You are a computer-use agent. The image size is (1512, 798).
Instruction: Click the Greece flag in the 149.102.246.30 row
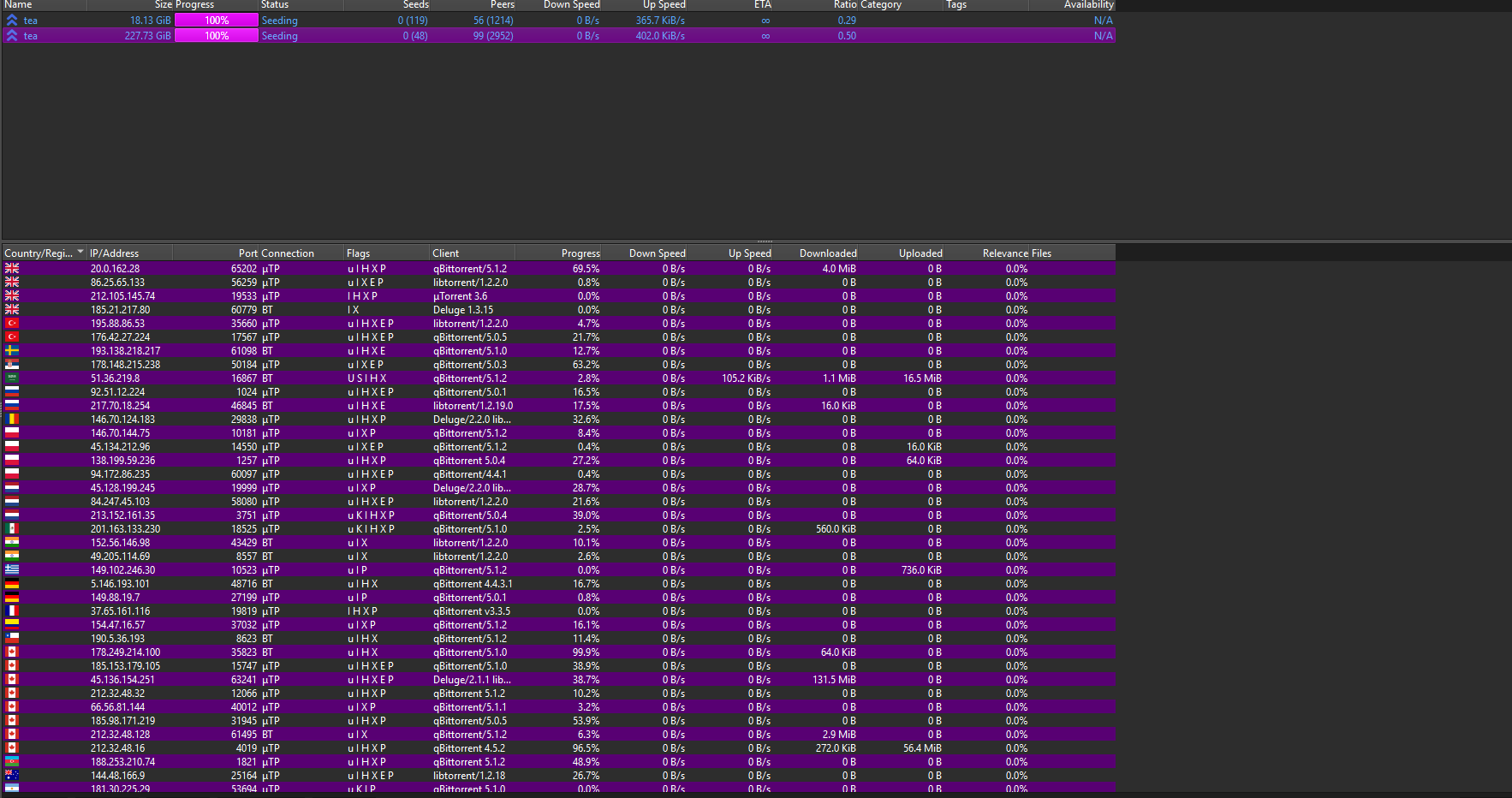click(x=12, y=569)
